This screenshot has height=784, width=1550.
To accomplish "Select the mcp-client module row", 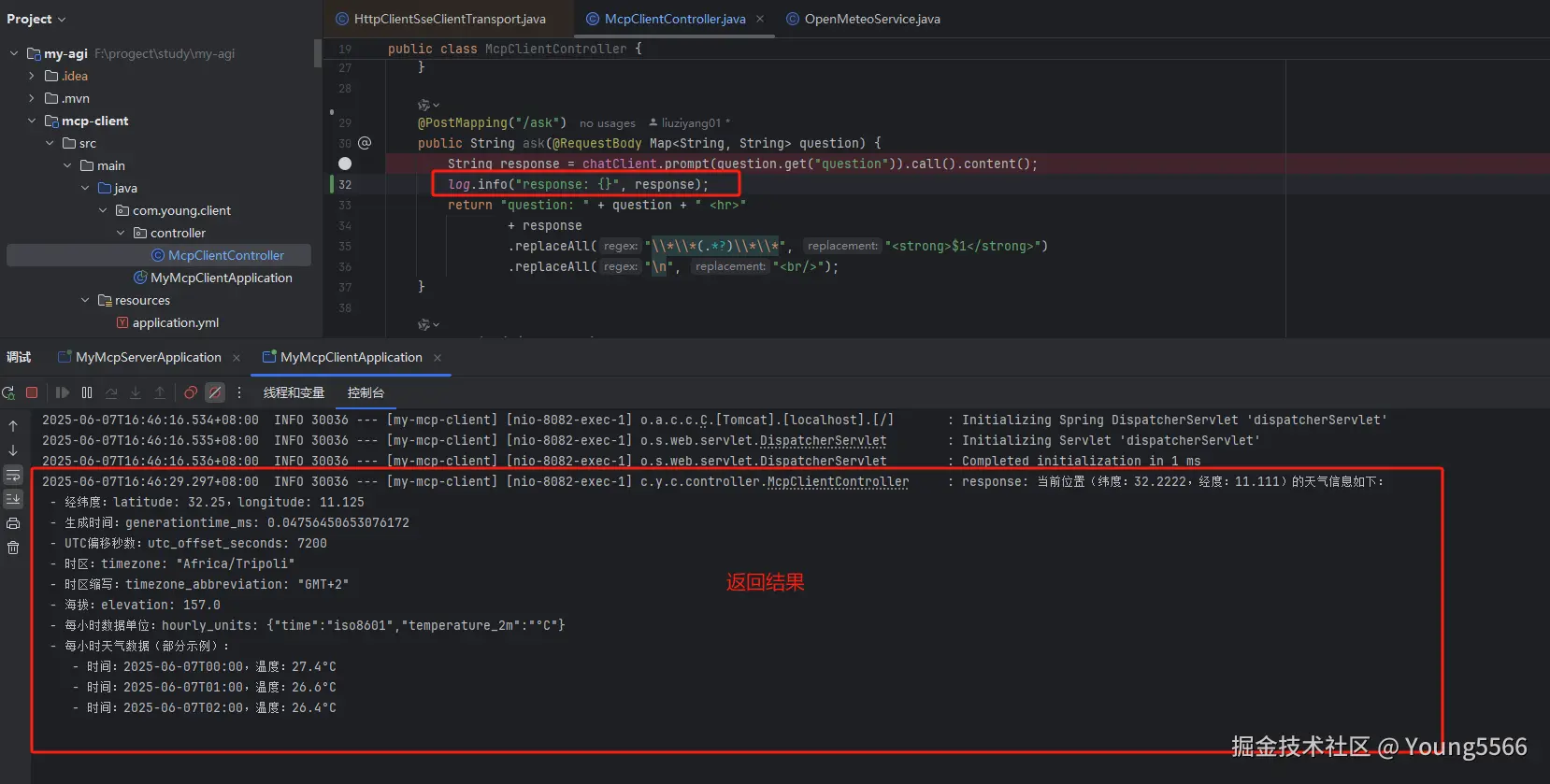I will pos(159,121).
